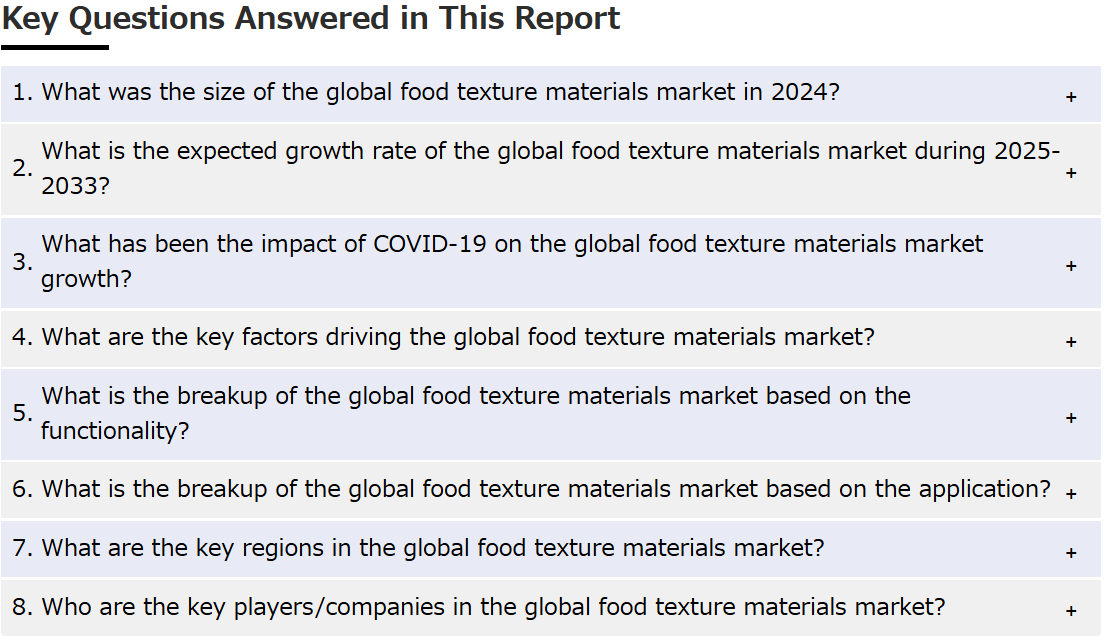Expand the functionality breakup question
The width and height of the screenshot is (1107, 641).
tap(551, 414)
